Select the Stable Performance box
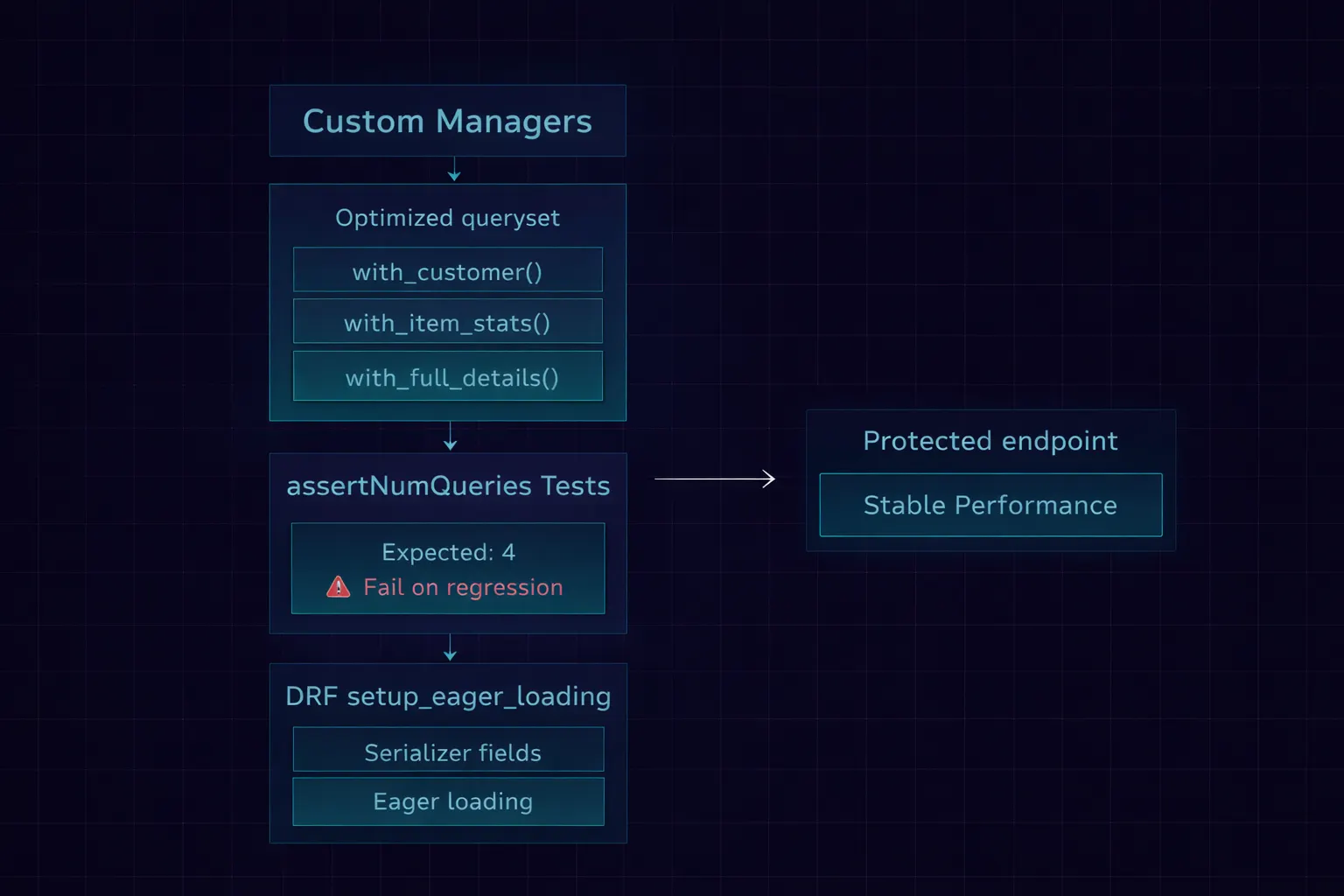Image resolution: width=1344 pixels, height=896 pixels. pos(990,505)
